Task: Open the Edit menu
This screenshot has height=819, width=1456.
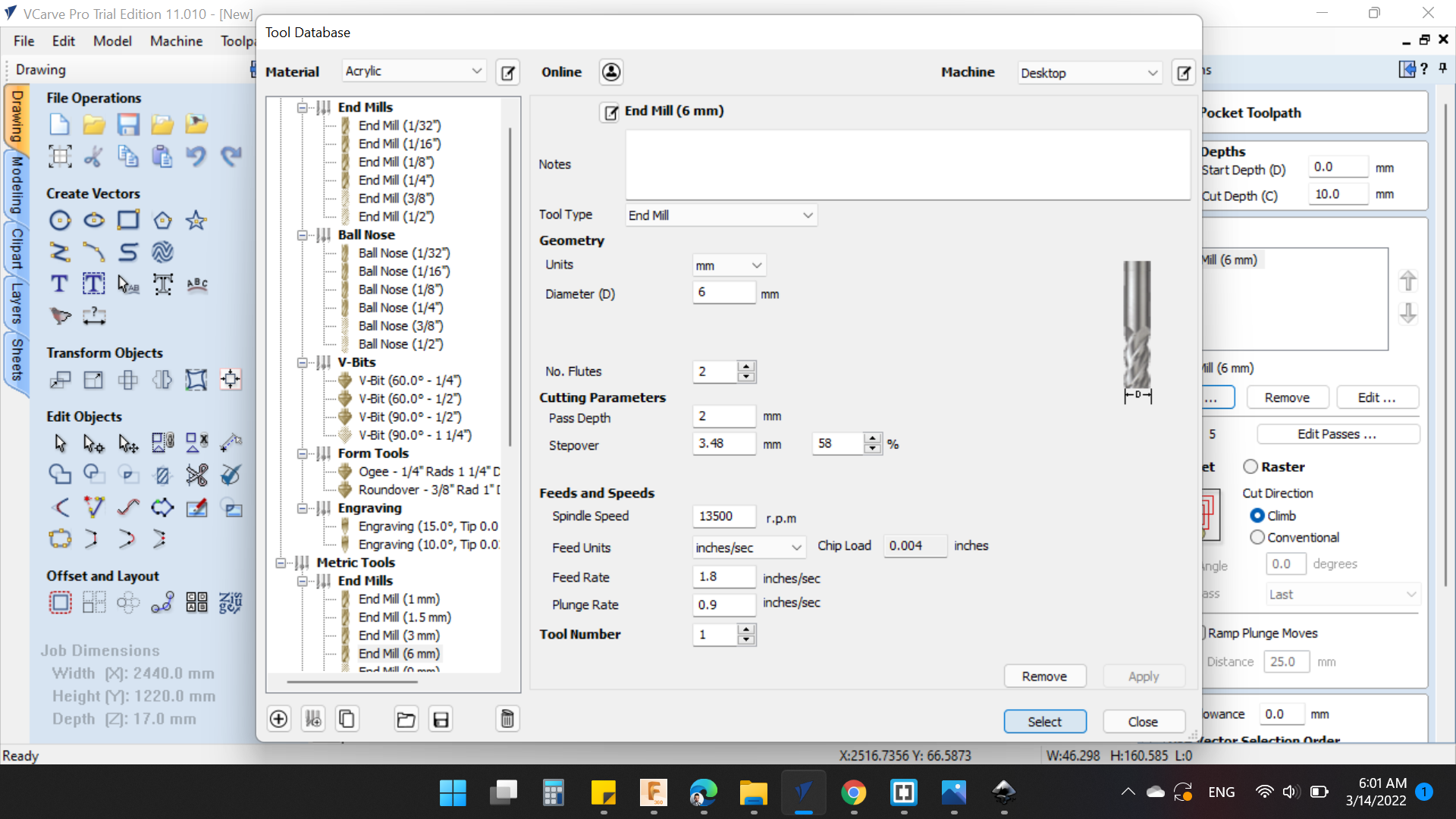Action: [64, 41]
